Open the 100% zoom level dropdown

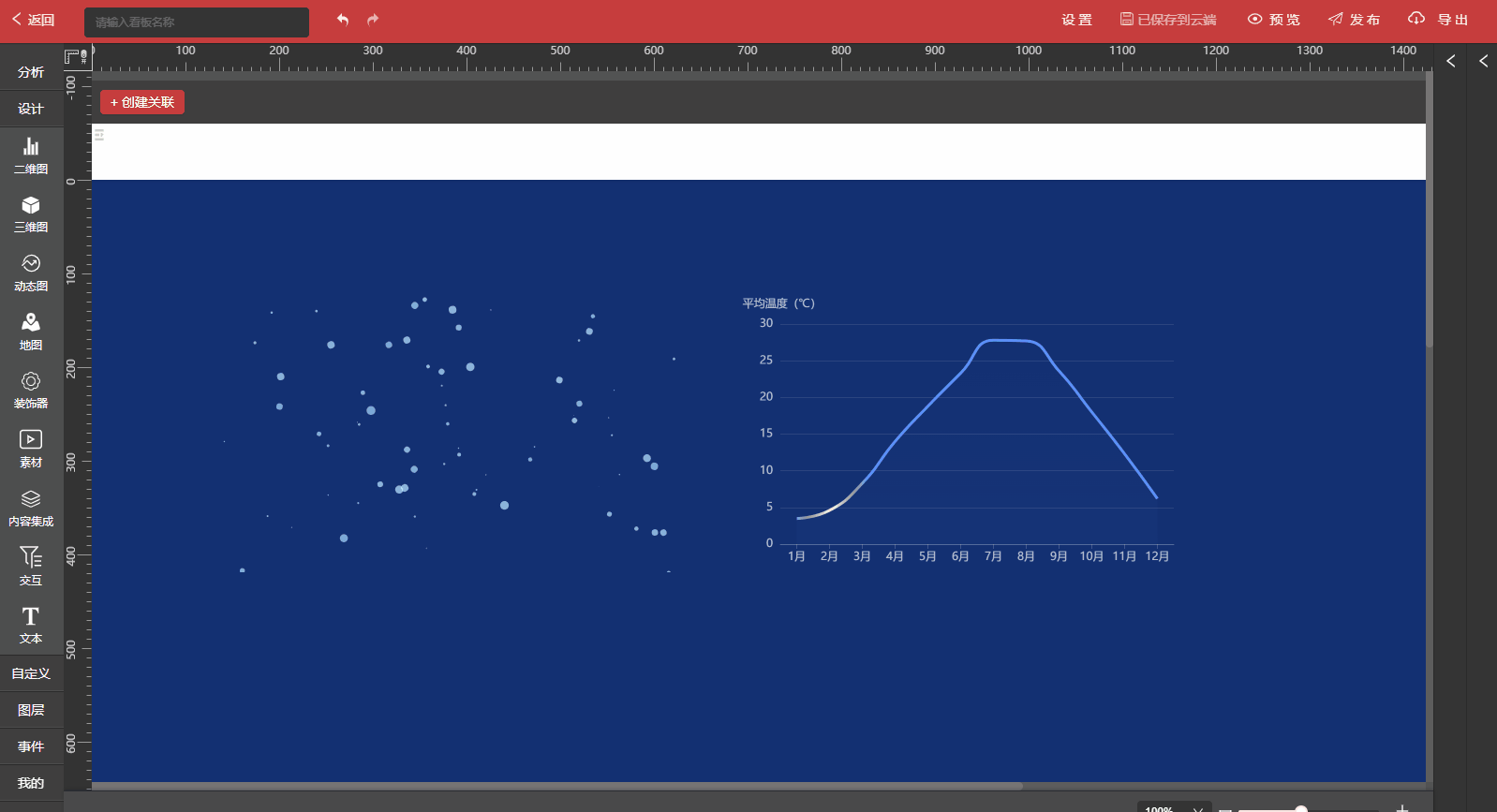[x=1174, y=807]
